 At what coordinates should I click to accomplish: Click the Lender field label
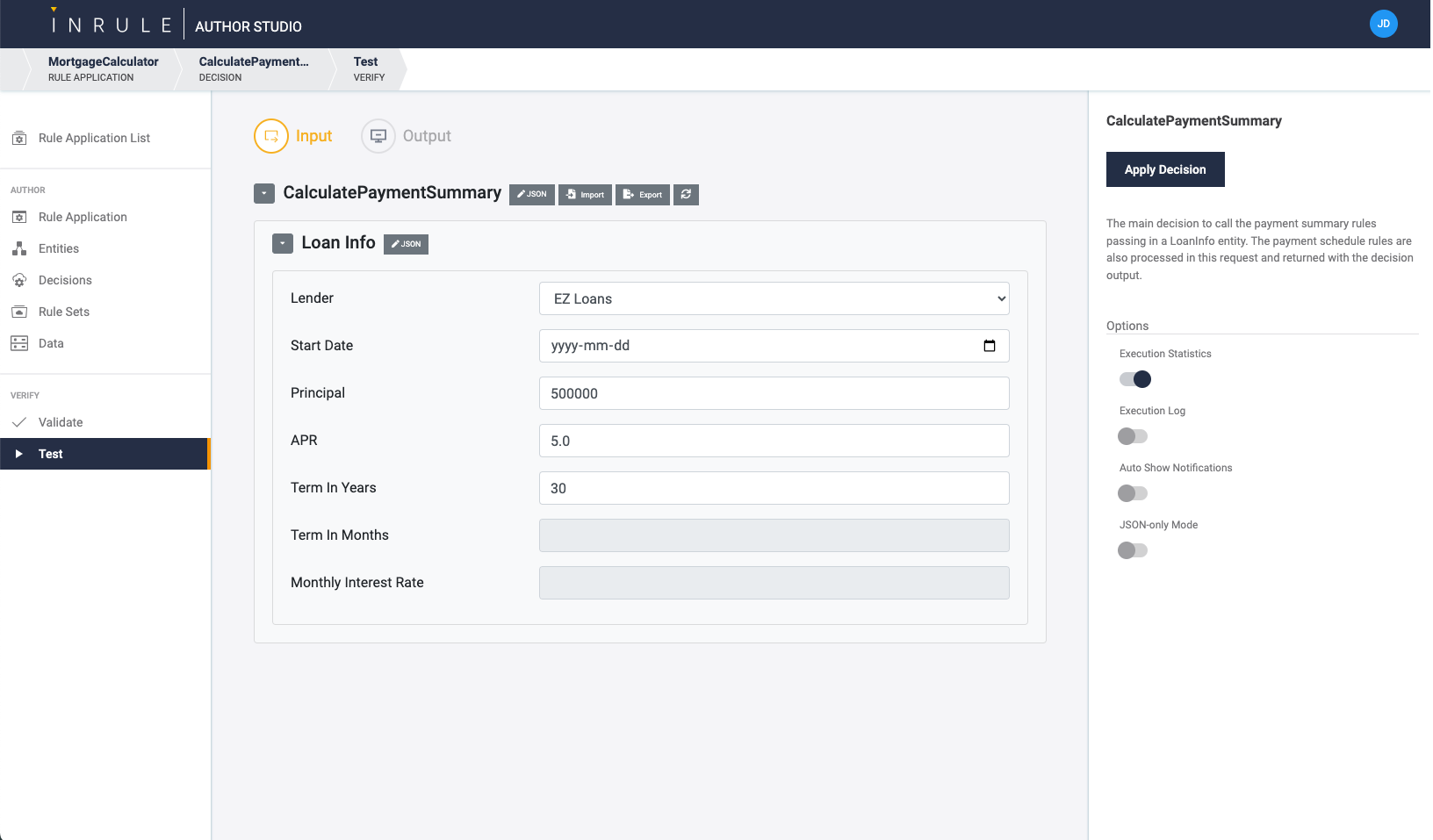point(312,298)
